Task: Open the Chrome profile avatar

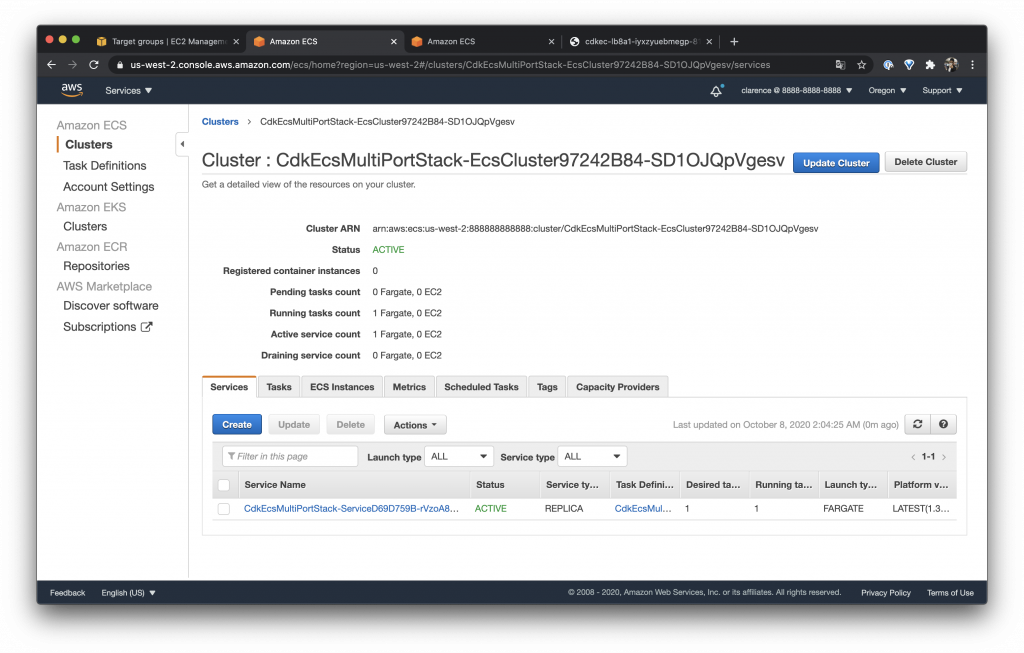Action: (952, 65)
